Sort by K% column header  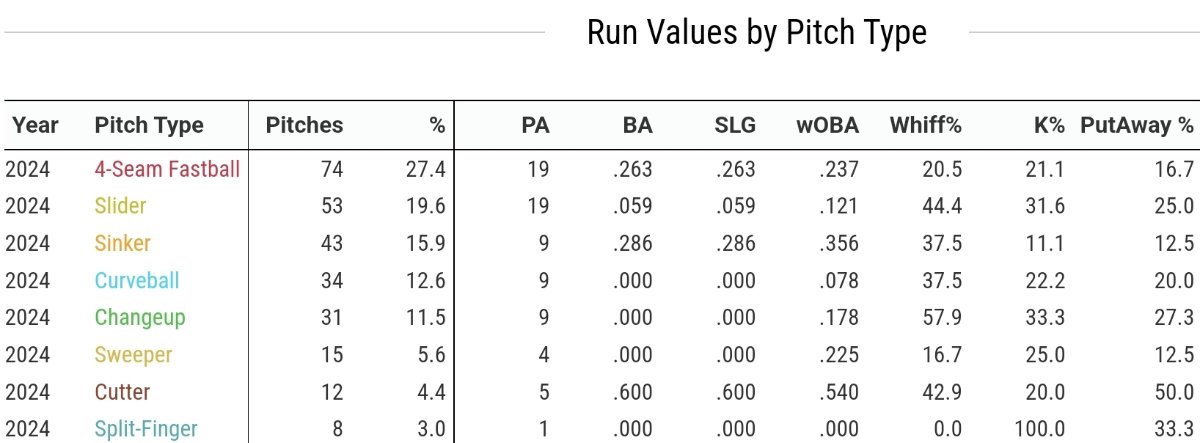tap(1048, 125)
